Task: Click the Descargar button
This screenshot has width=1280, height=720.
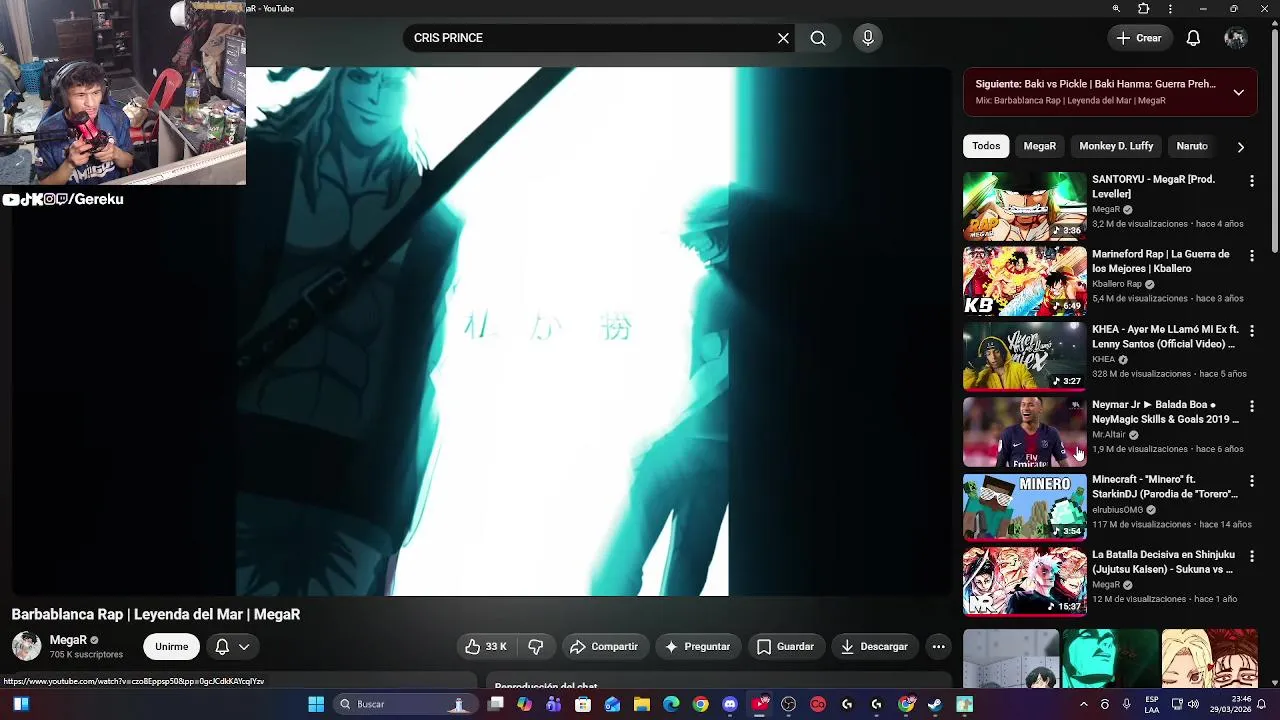Action: click(x=874, y=647)
